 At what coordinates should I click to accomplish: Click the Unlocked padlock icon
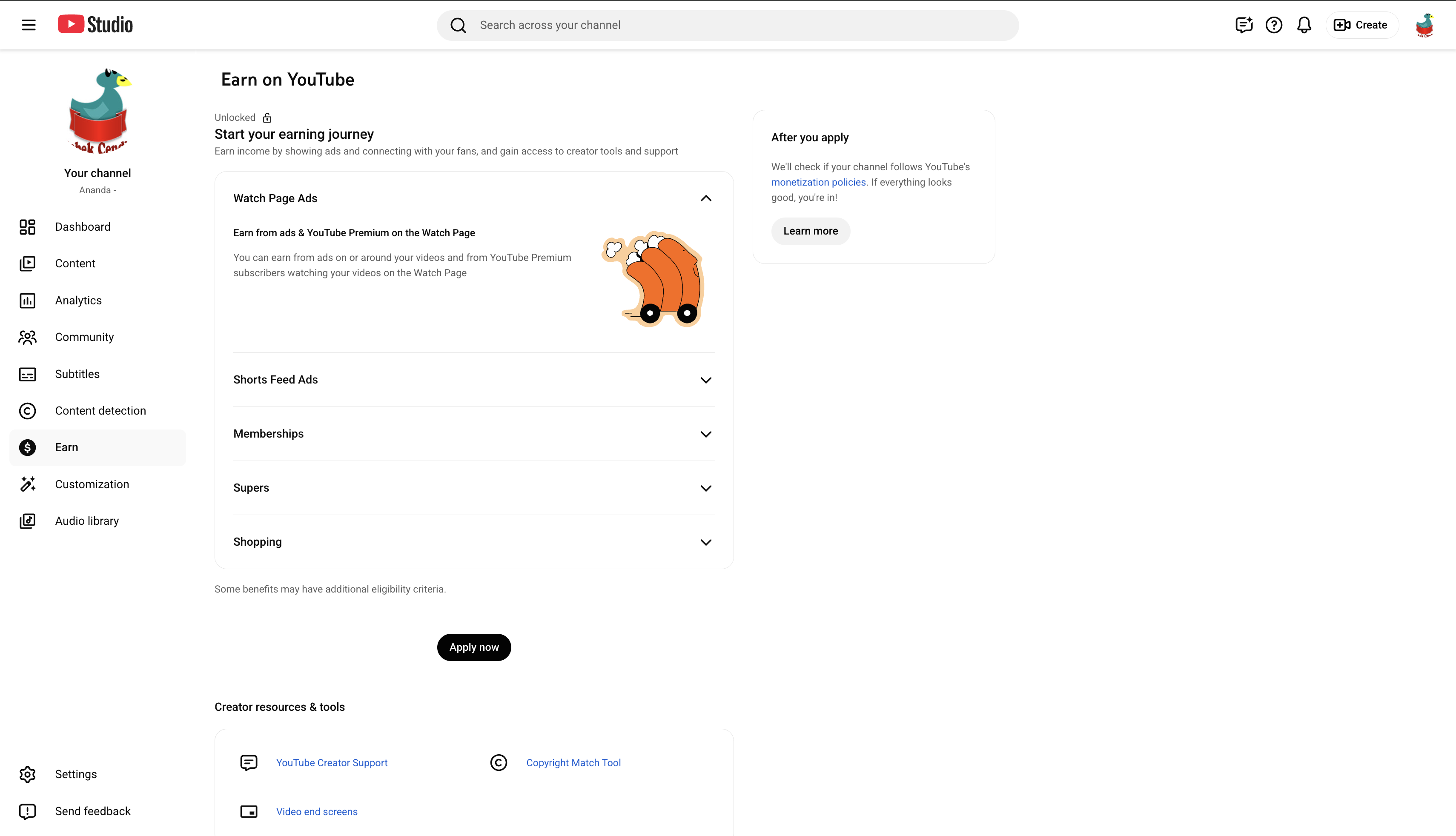[267, 118]
